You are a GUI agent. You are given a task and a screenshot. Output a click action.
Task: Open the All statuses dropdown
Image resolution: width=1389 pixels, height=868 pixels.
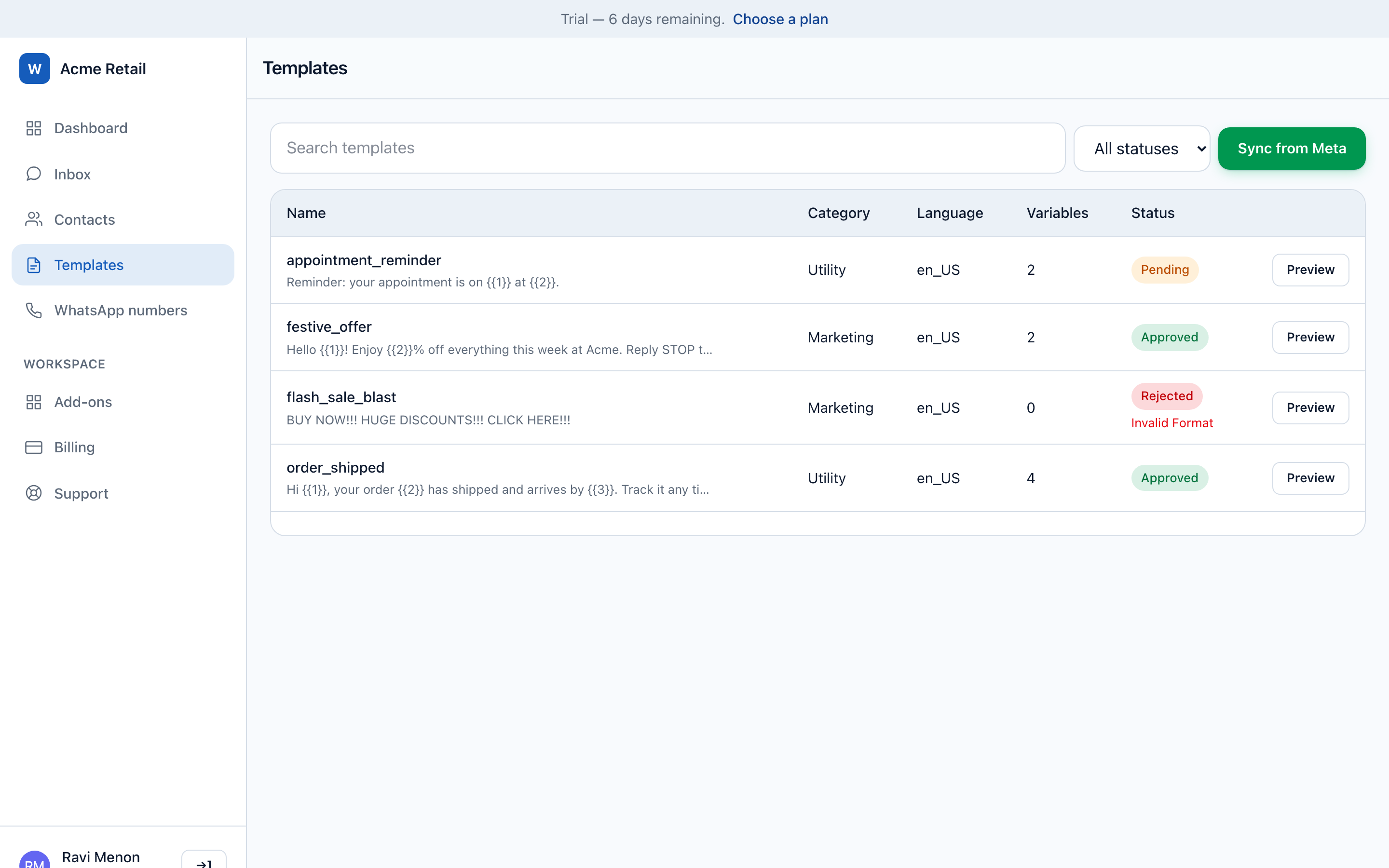point(1142,149)
